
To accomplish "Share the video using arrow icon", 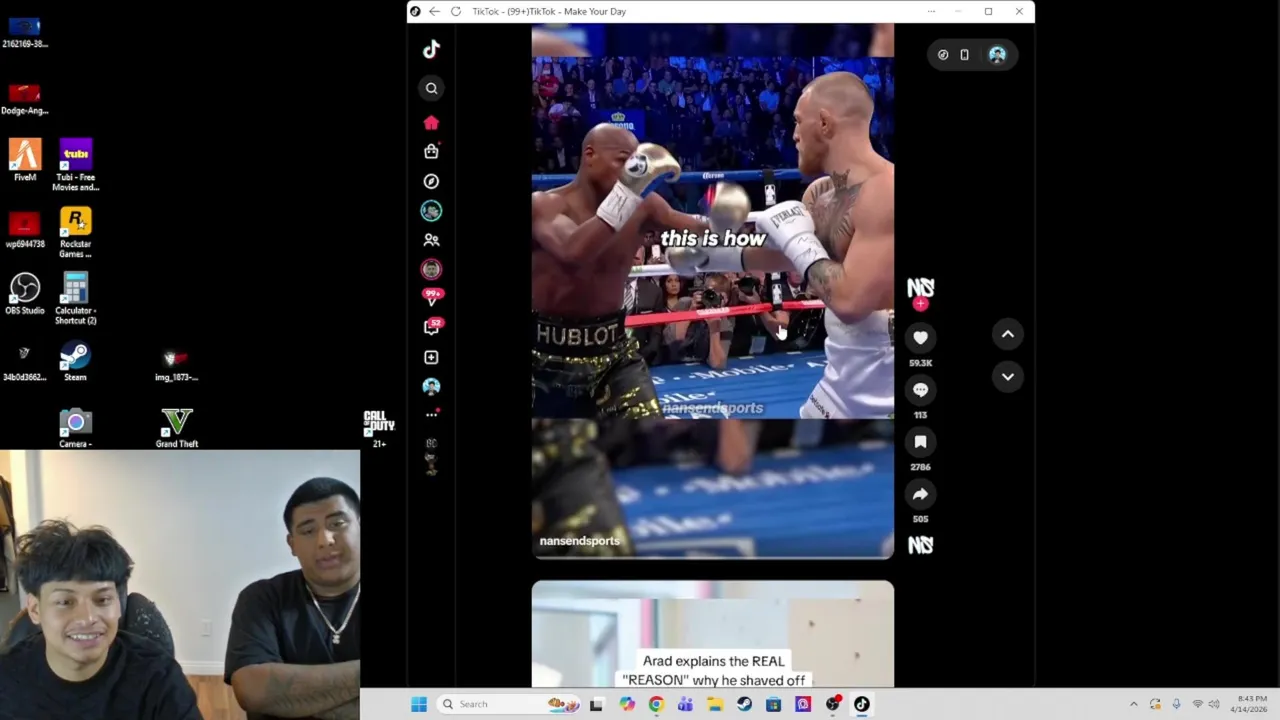I will point(920,494).
